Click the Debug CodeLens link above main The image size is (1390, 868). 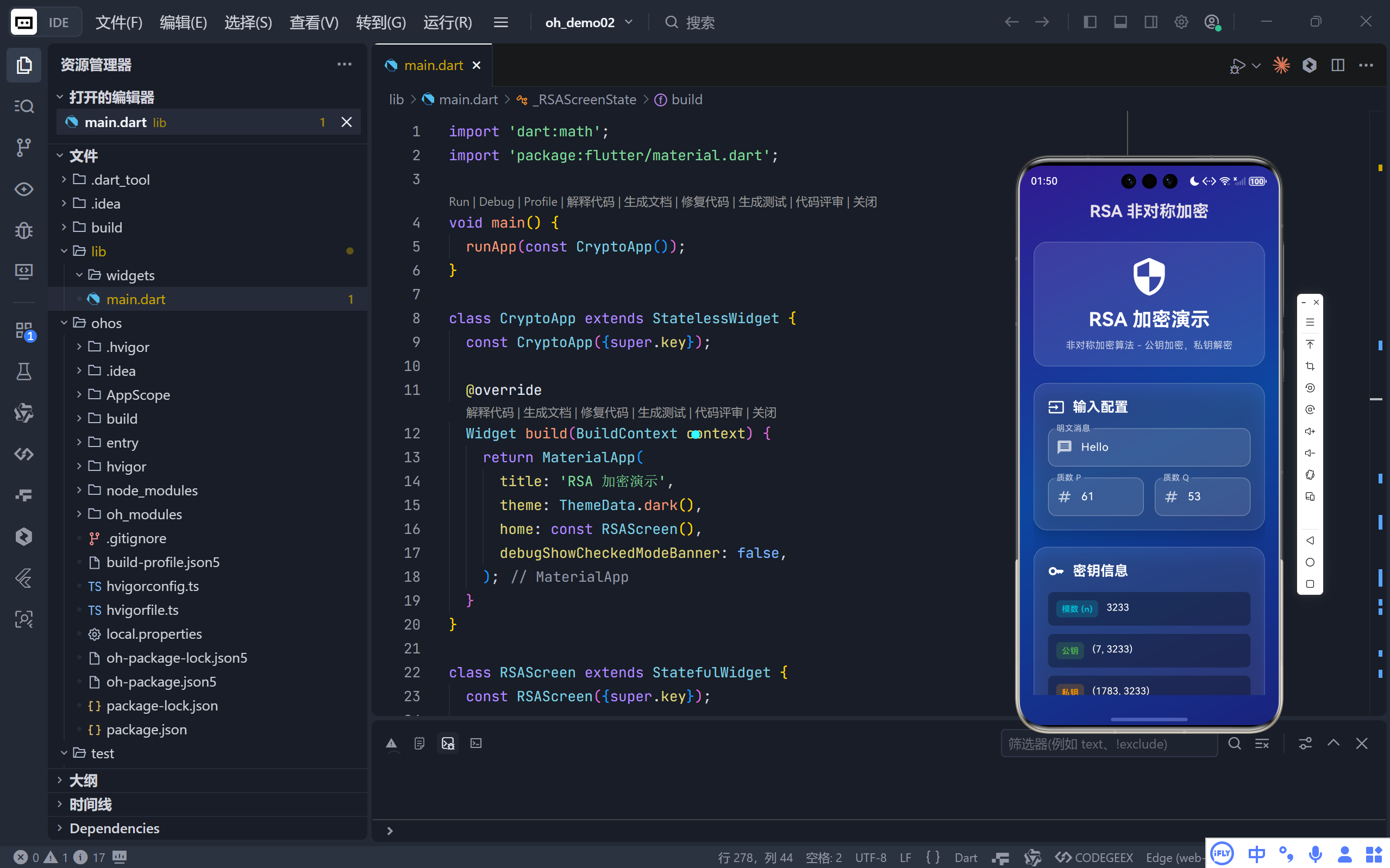coord(496,202)
